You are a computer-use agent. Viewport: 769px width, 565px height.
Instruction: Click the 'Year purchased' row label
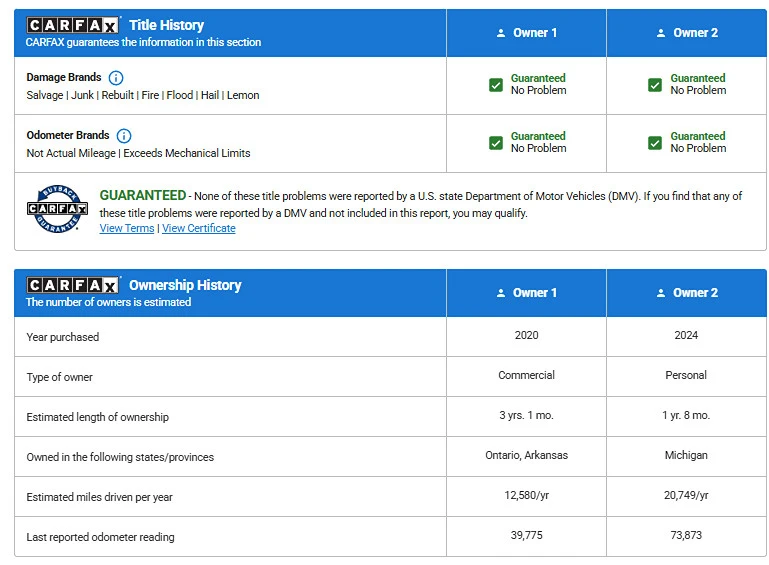click(63, 337)
